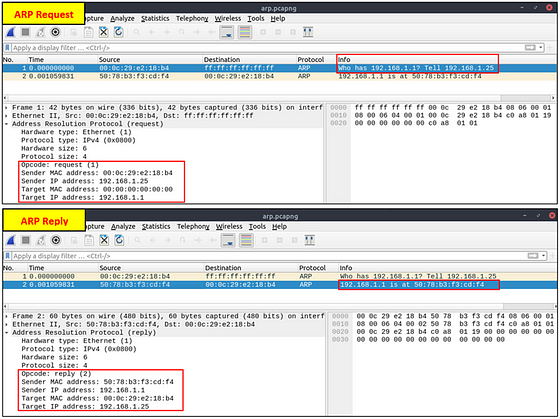Start capture shark fin icon in ARP Reply window
This screenshot has width=560, height=419.
click(11, 240)
